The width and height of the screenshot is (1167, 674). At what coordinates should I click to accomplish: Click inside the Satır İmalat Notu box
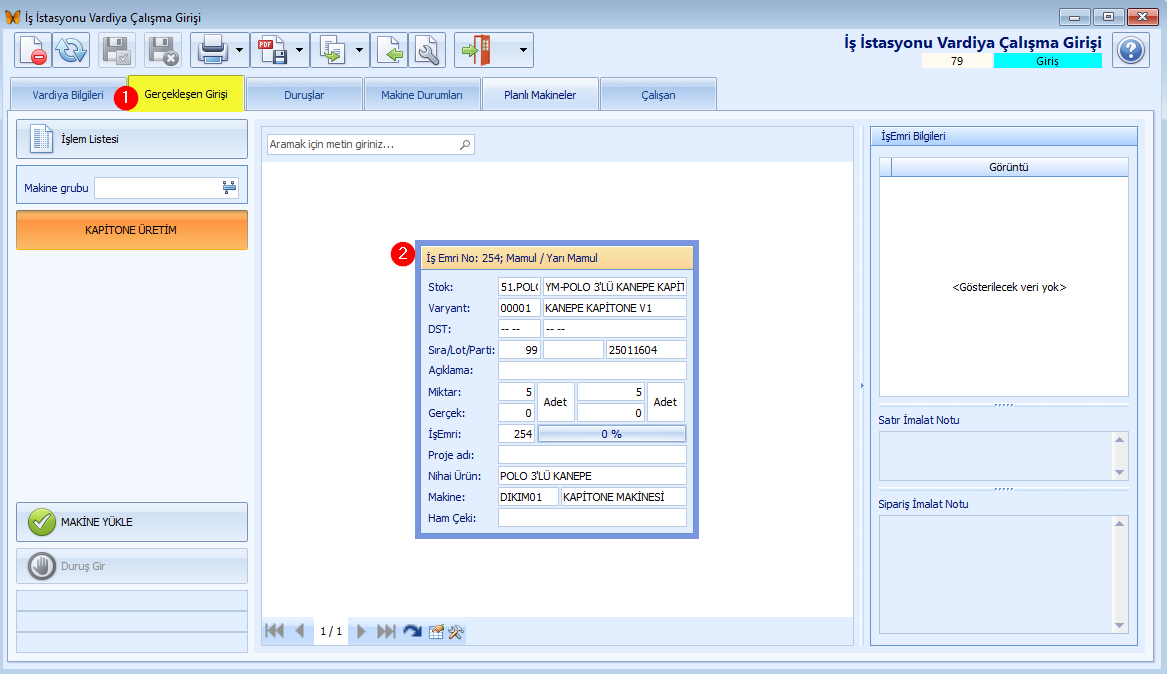point(996,456)
